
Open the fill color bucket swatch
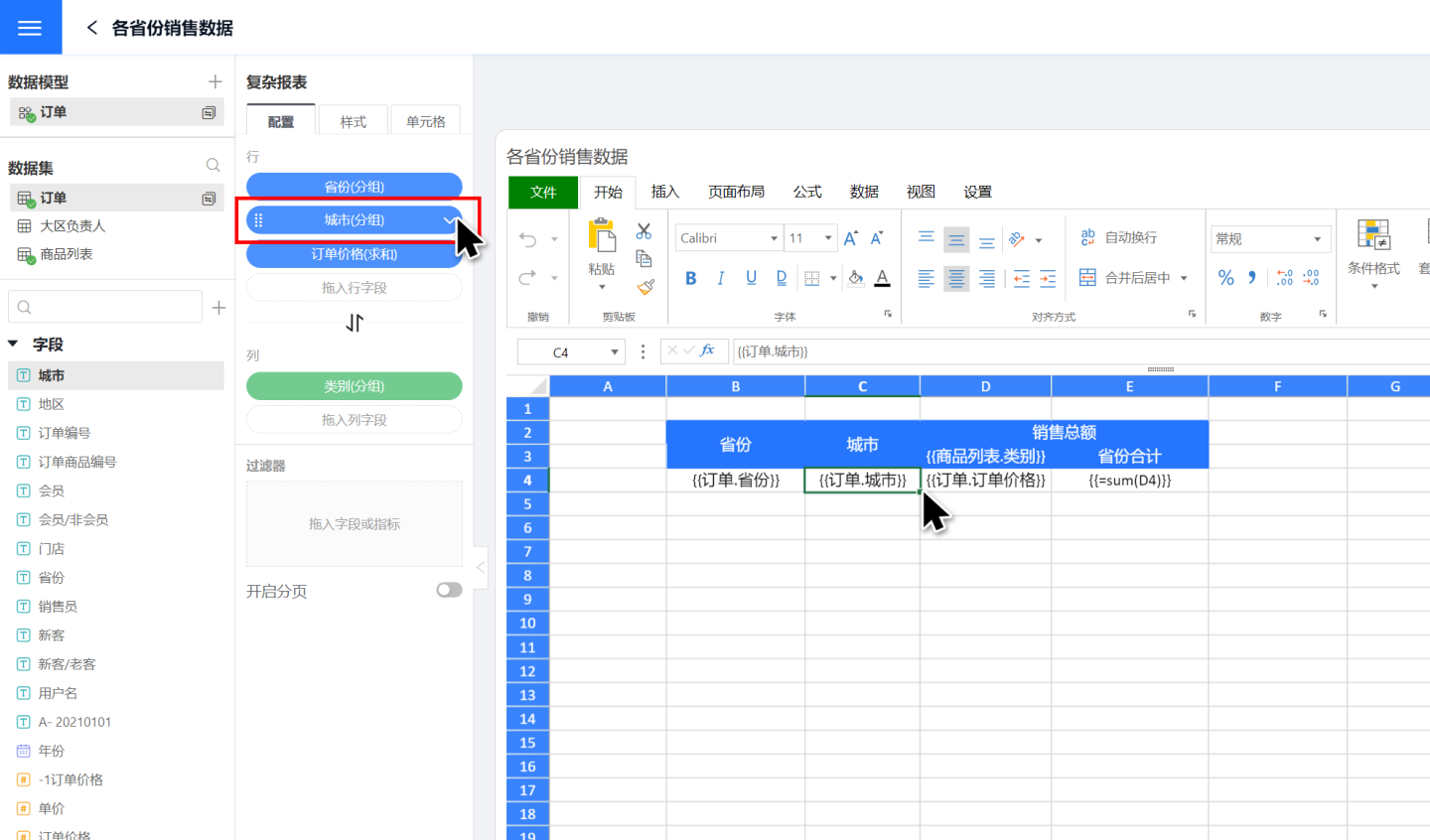(x=855, y=278)
